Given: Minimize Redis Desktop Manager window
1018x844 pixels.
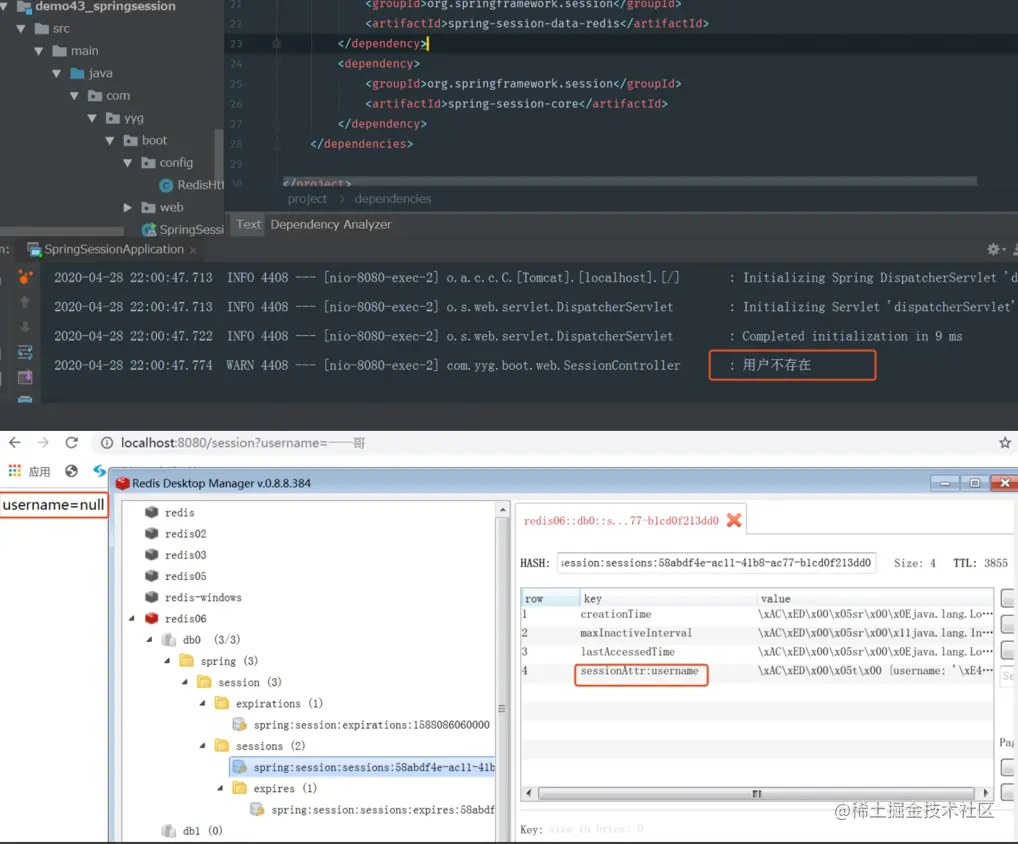Looking at the screenshot, I should (x=945, y=483).
